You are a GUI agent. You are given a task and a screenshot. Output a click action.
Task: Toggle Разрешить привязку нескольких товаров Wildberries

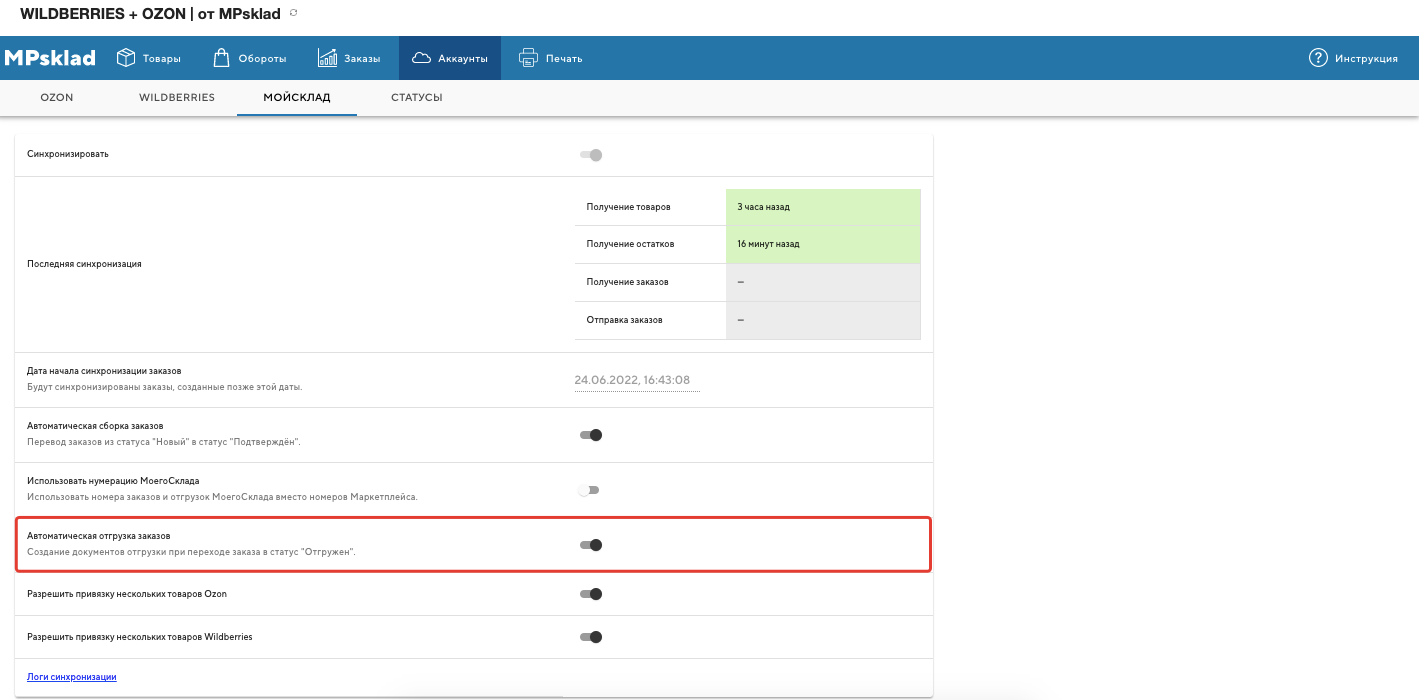point(591,637)
